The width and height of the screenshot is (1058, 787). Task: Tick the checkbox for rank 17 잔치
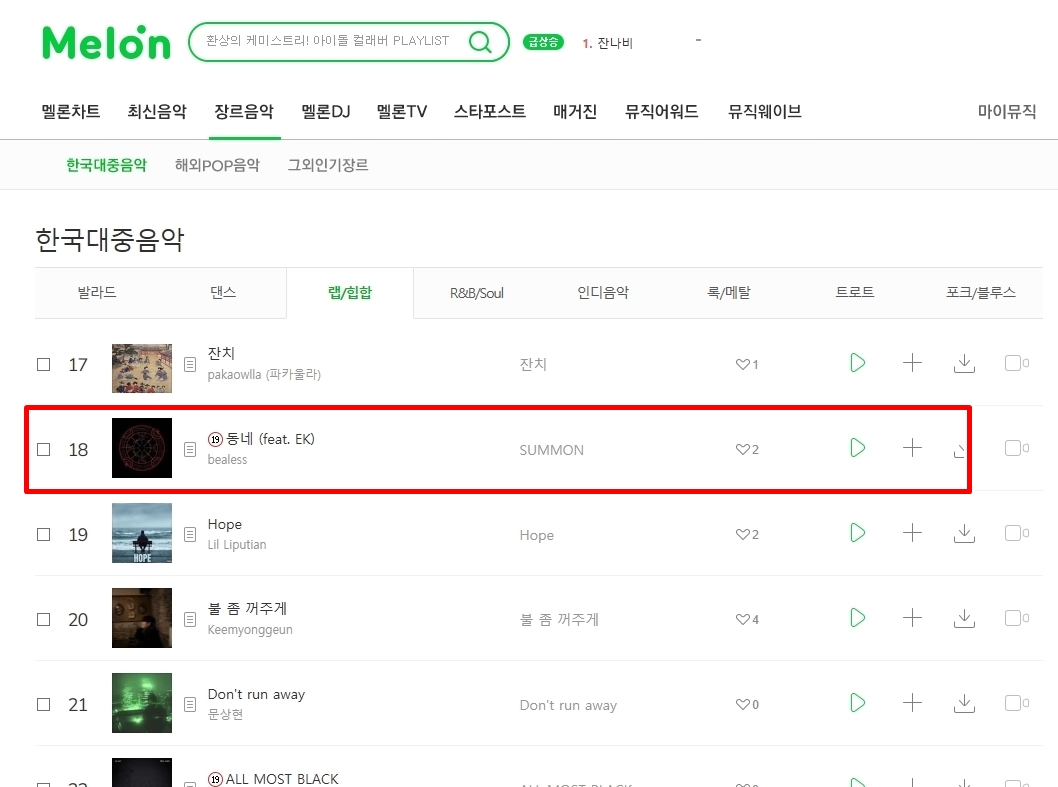[44, 364]
